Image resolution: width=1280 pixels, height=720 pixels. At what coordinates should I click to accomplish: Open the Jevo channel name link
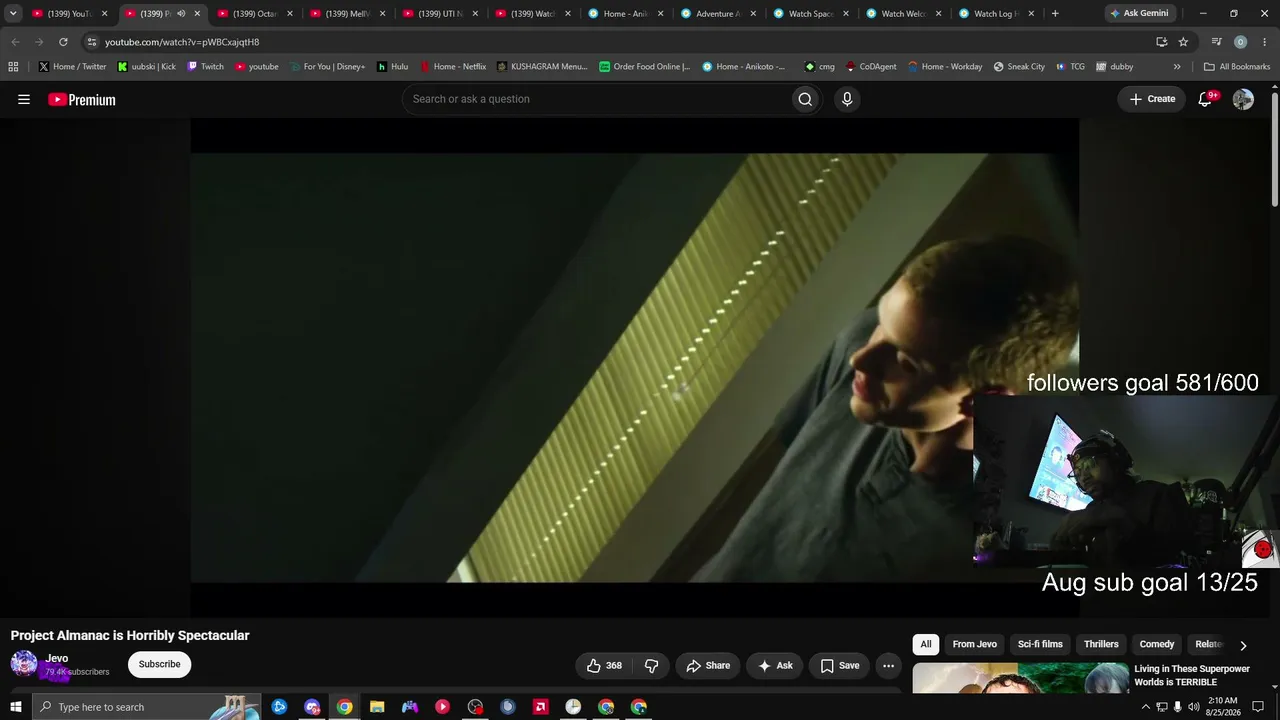57,658
